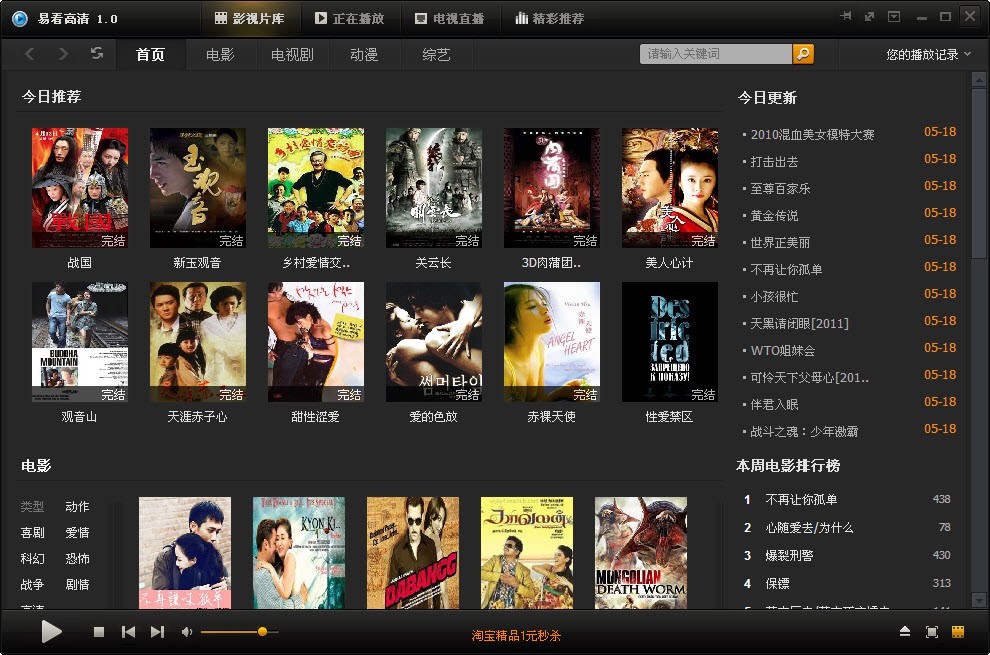Click the vertical scrollbar thumb
The width and height of the screenshot is (990, 655).
[979, 172]
